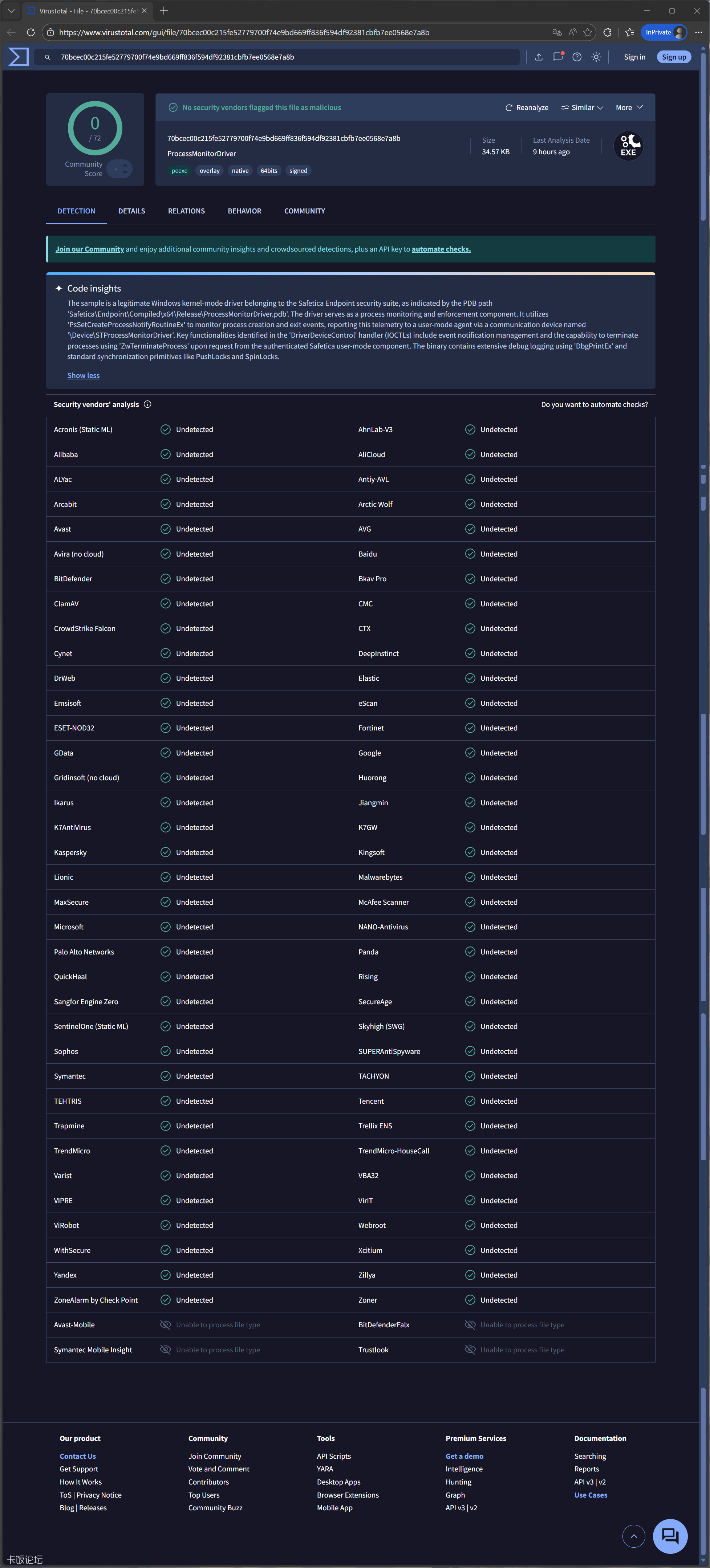Click the upload file icon

(x=538, y=57)
